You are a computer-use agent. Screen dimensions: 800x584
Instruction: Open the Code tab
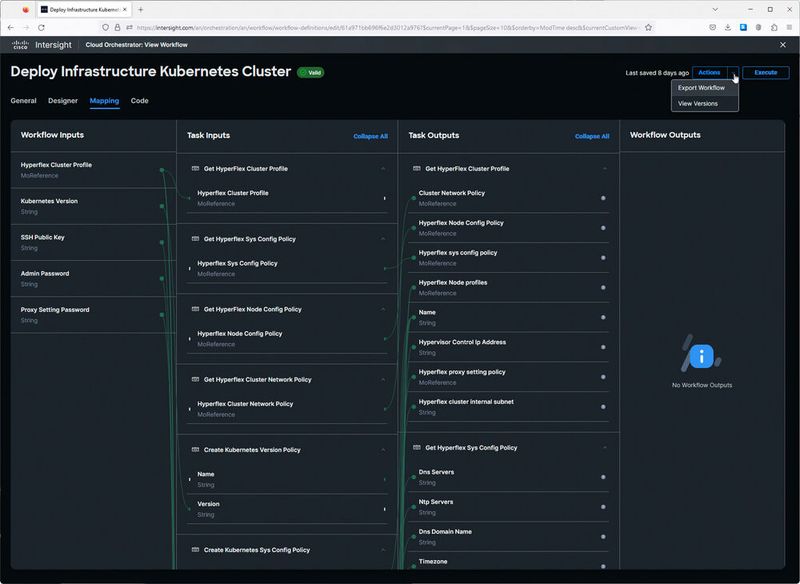139,100
